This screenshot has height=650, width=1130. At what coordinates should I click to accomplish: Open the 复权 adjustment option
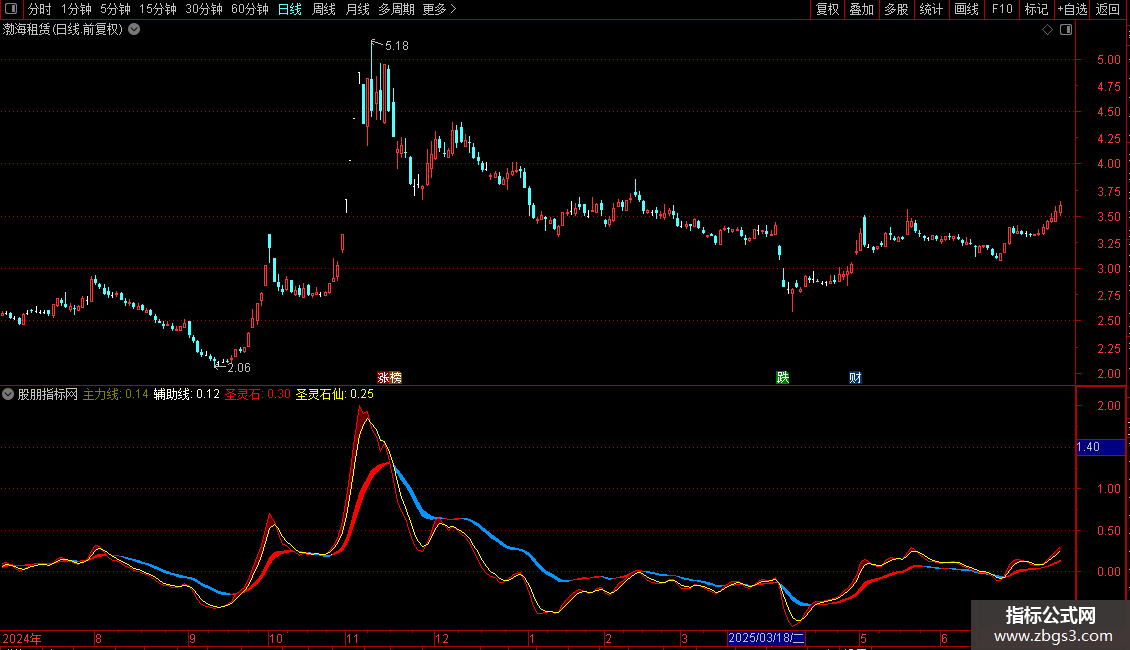827,9
